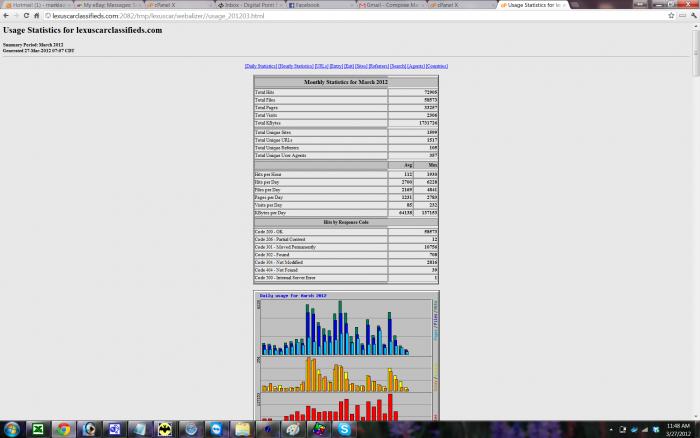
Task: Open Paint from the taskbar
Action: click(293, 429)
